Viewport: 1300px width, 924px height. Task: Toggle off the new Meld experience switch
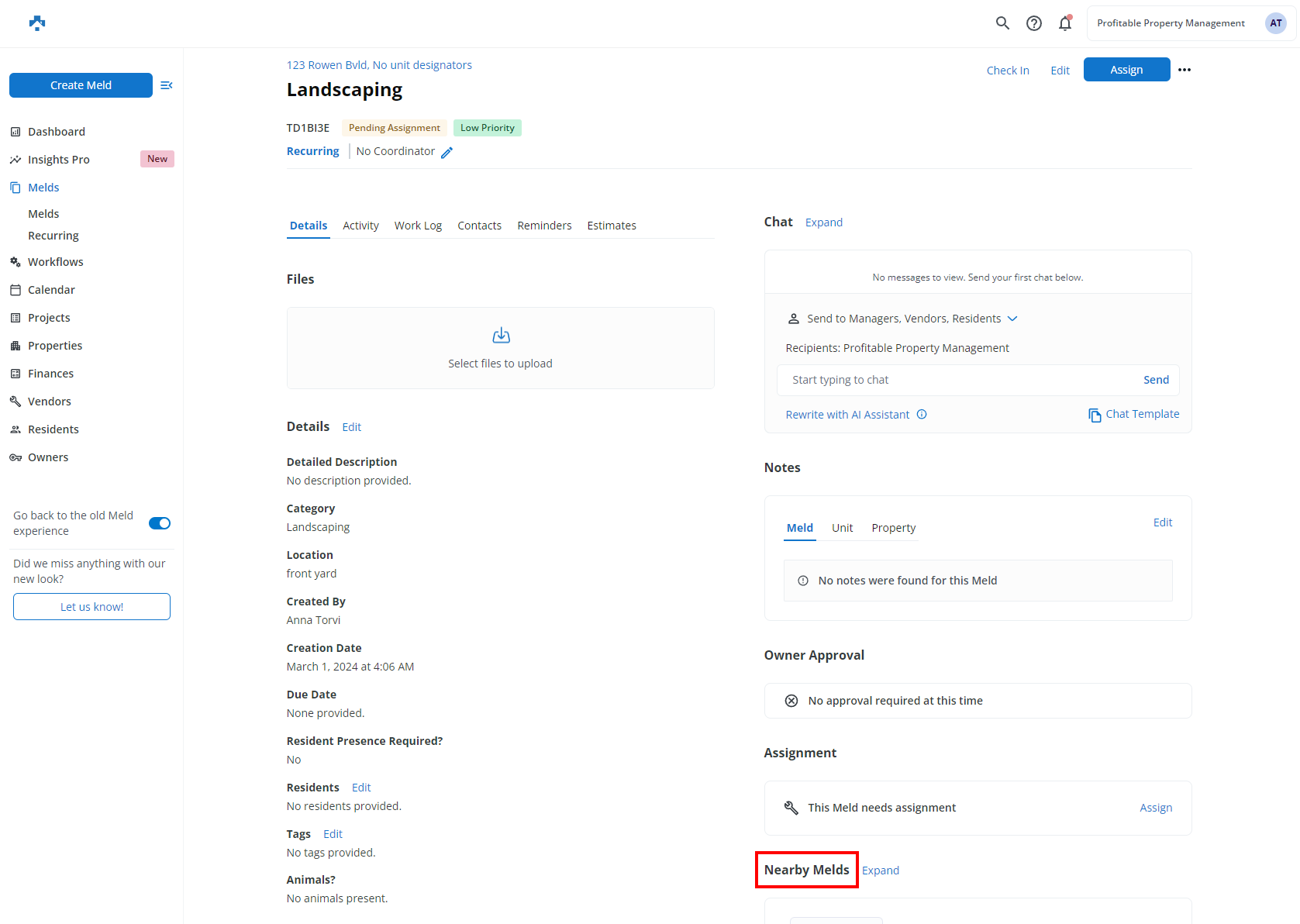coord(160,523)
